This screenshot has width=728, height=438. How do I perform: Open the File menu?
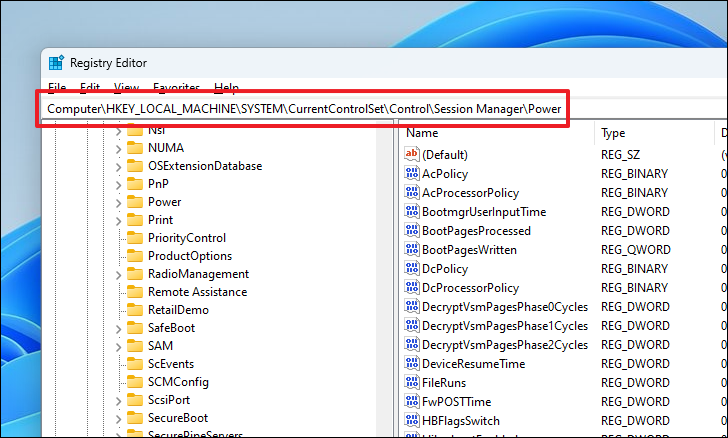(57, 87)
